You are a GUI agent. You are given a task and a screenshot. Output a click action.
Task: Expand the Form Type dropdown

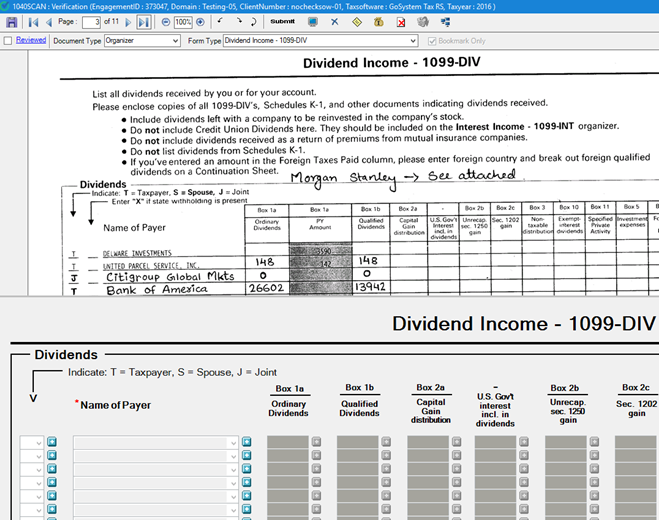coord(412,41)
